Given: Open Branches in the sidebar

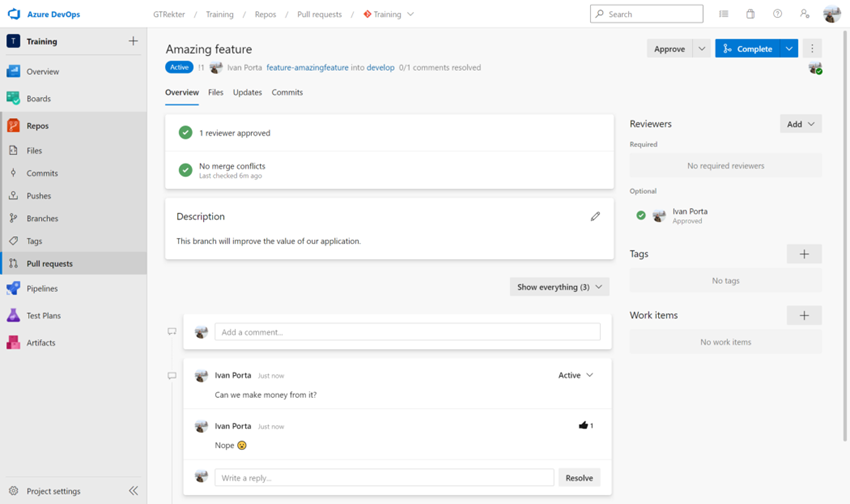Looking at the screenshot, I should pyautogui.click(x=42, y=218).
